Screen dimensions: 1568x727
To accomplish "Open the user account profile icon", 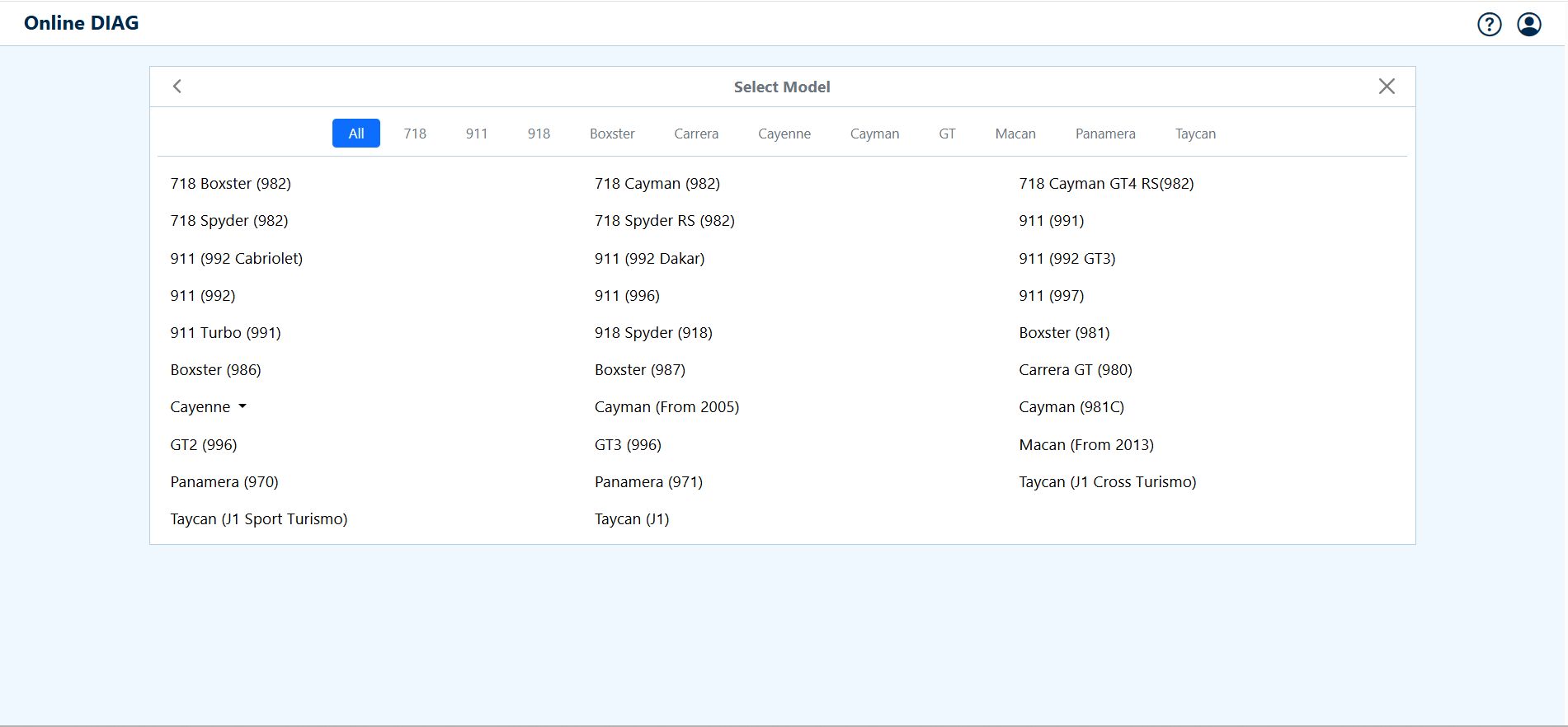I will [x=1528, y=25].
